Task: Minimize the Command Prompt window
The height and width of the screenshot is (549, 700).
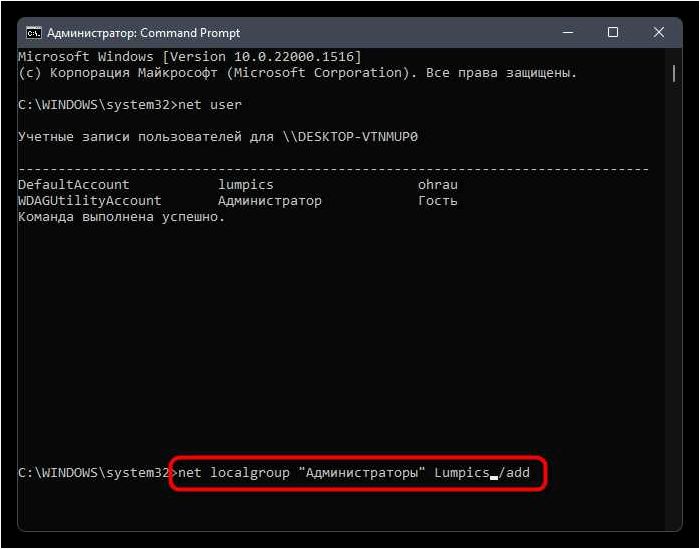Action: [x=568, y=33]
